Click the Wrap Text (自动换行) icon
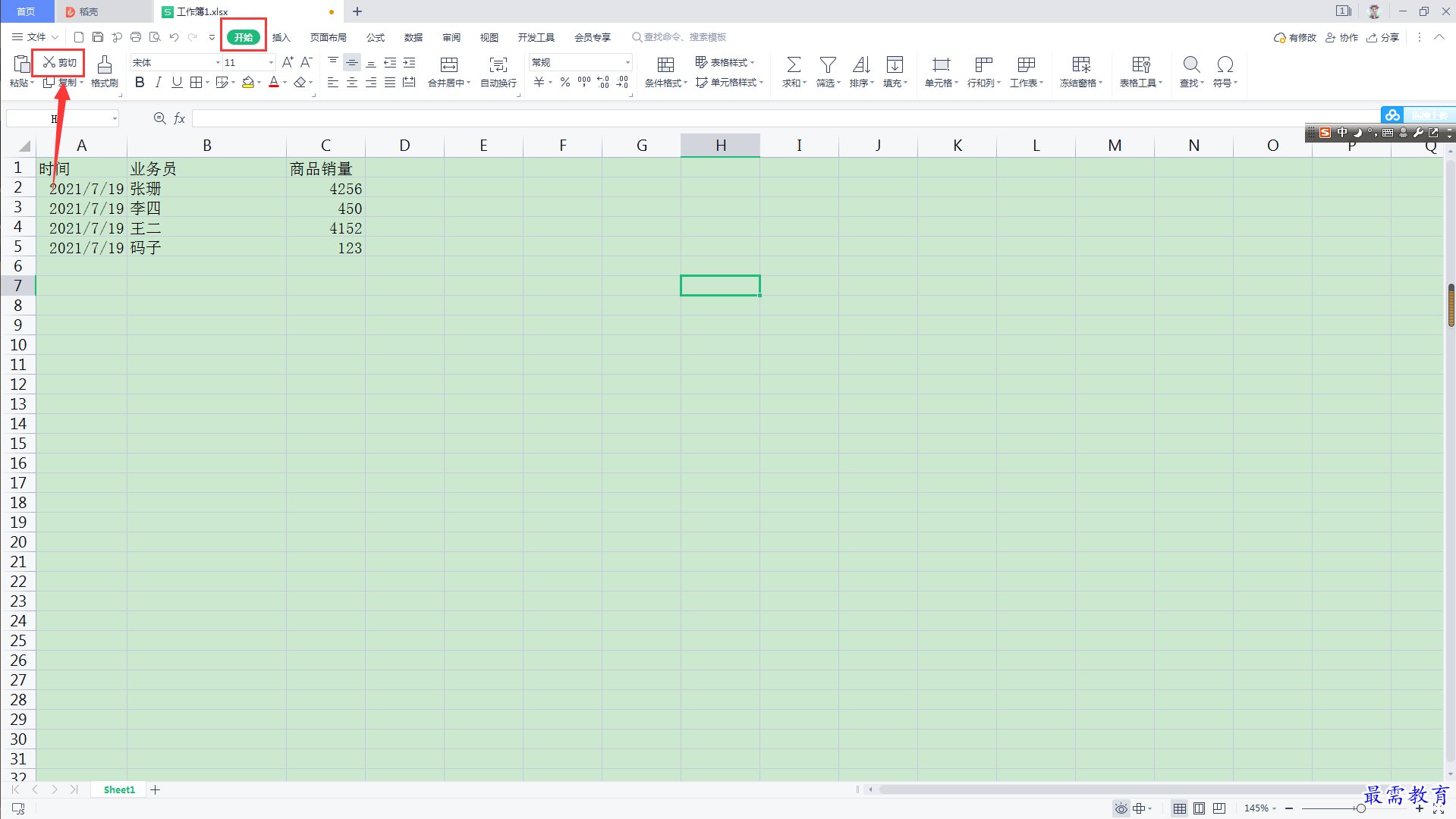Viewport: 1456px width, 819px height. tap(498, 64)
